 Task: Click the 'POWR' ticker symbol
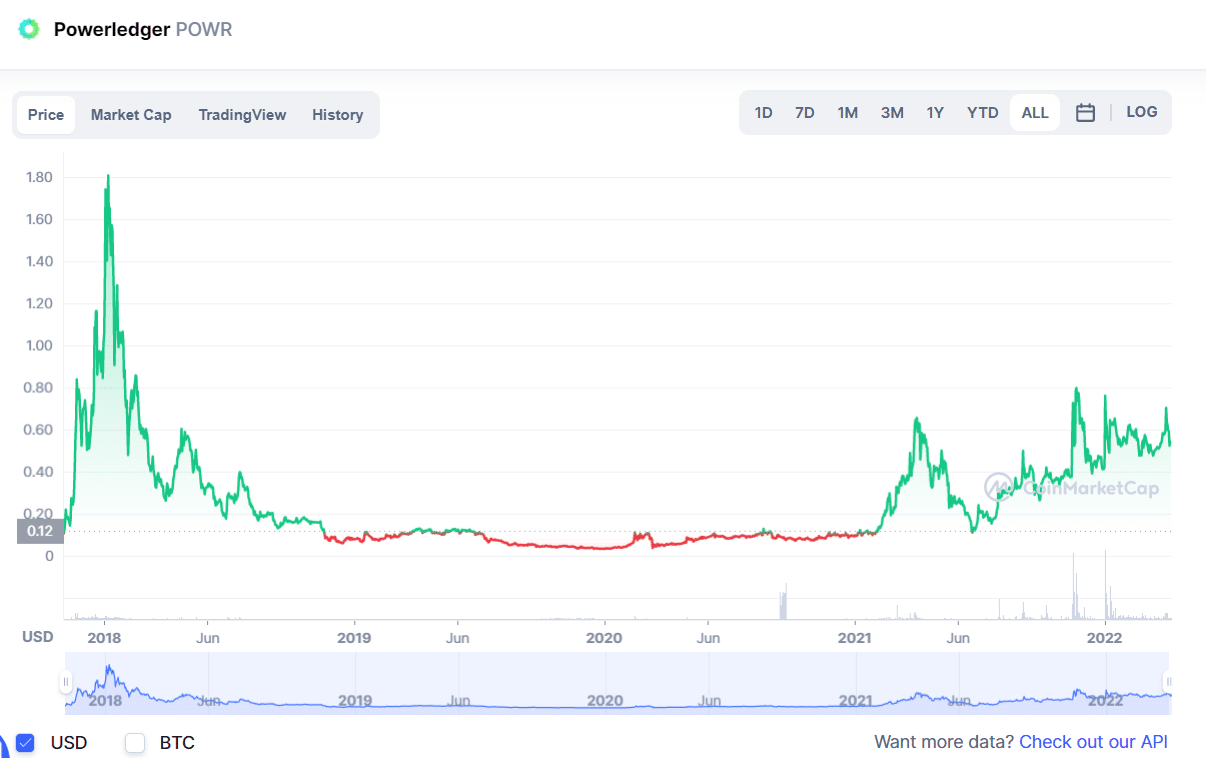point(204,29)
